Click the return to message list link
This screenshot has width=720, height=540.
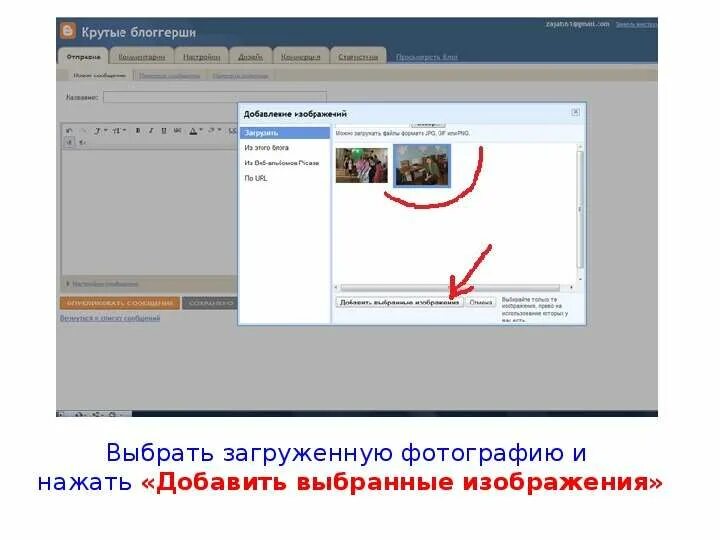click(x=110, y=318)
